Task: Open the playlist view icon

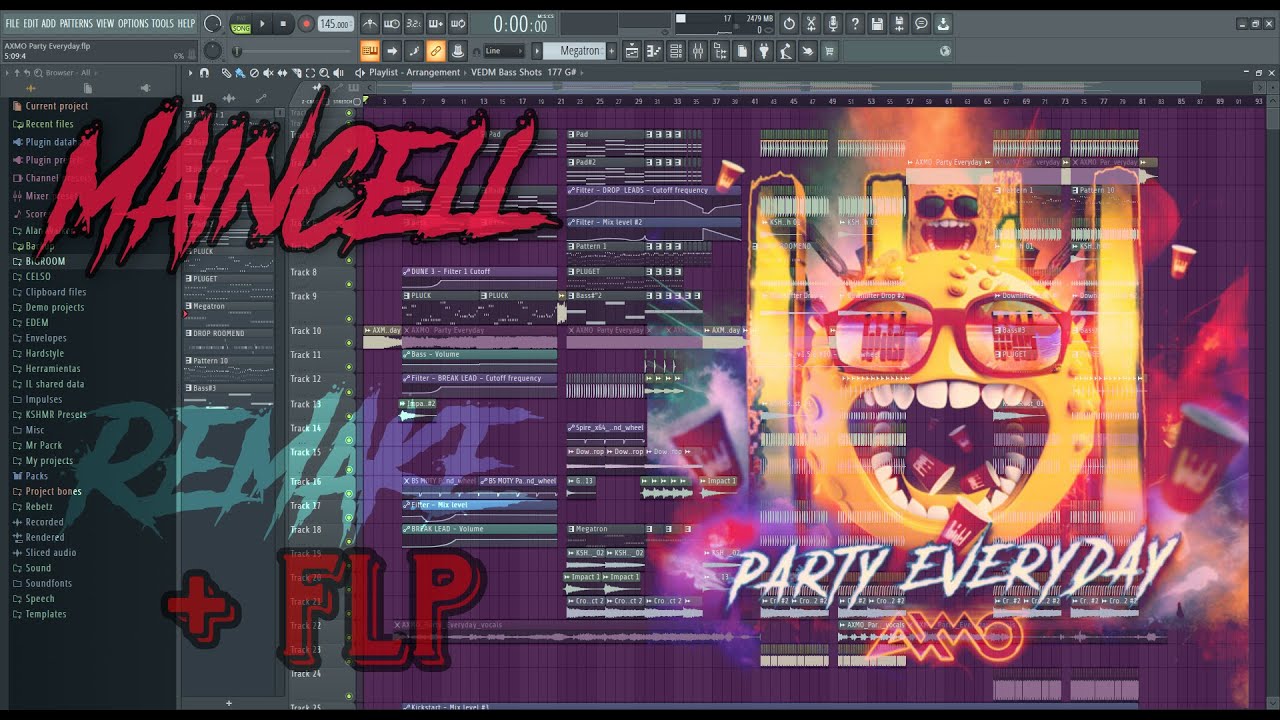Action: (632, 51)
